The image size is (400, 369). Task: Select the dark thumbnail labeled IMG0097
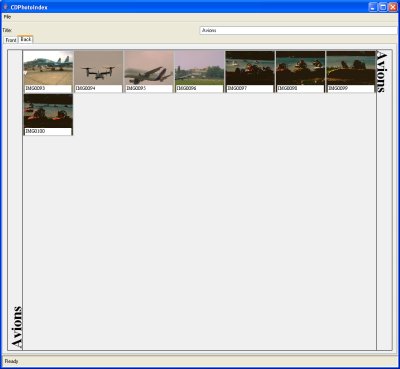[250, 68]
